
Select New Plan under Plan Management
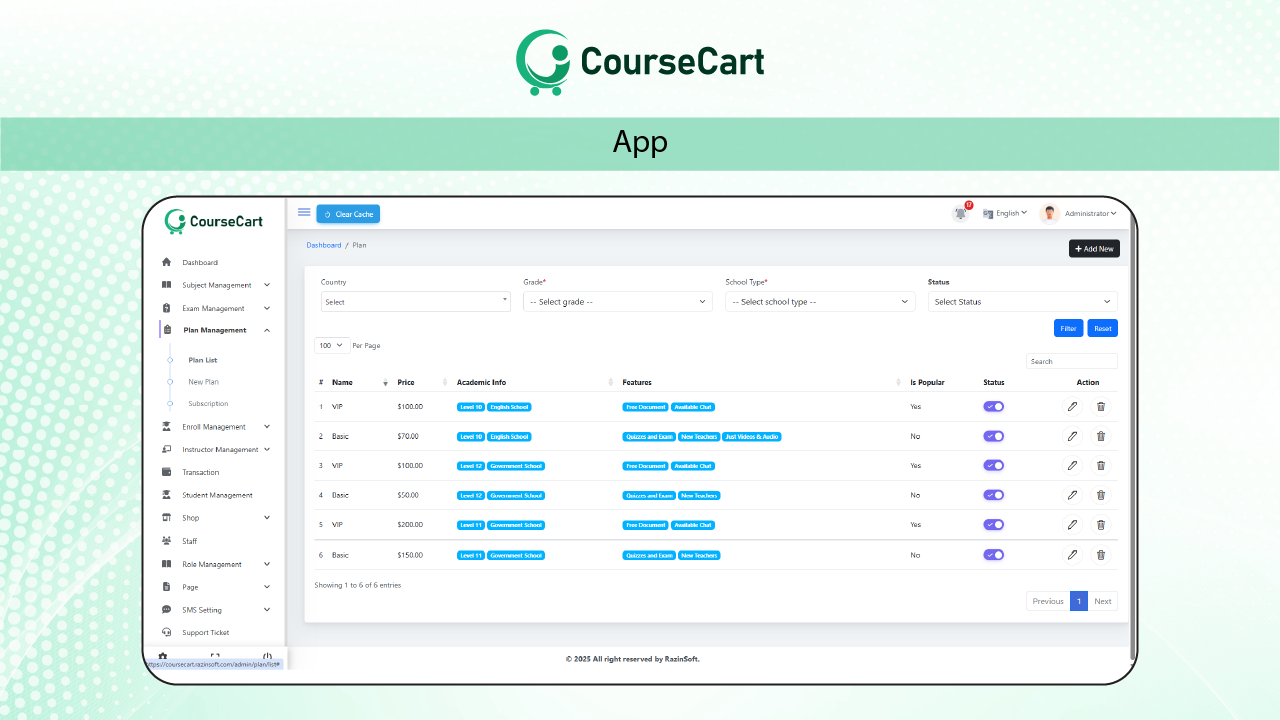tap(203, 381)
